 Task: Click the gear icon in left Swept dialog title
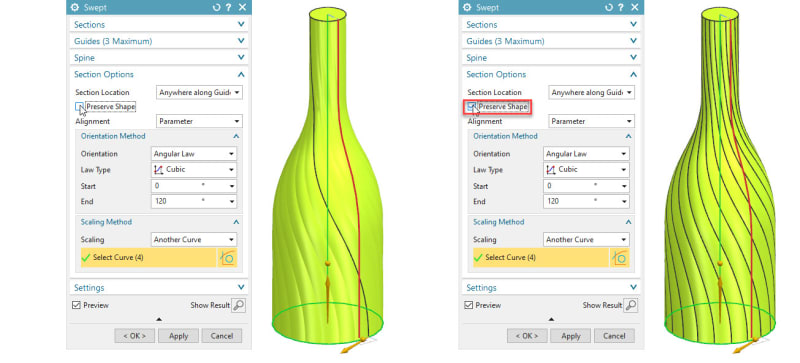click(75, 7)
